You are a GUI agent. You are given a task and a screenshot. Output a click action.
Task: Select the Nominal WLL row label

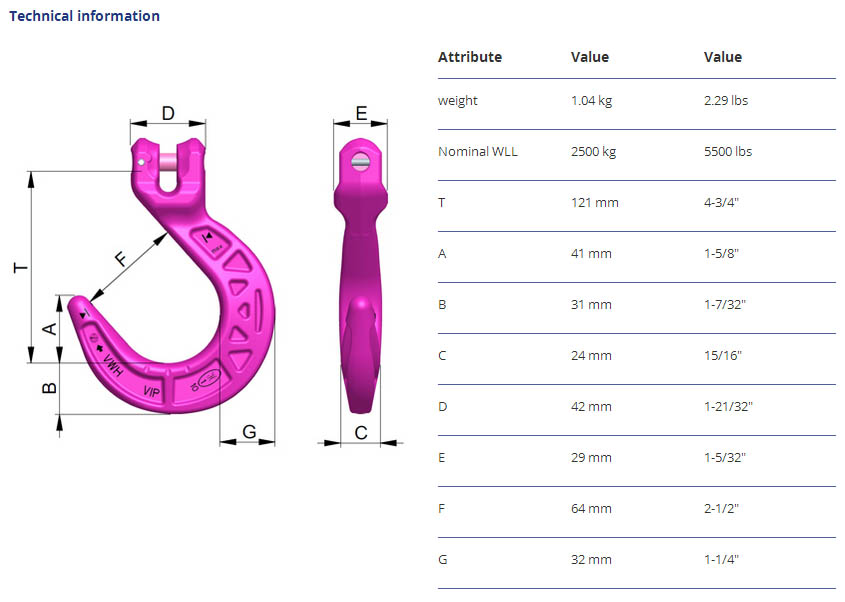477,151
